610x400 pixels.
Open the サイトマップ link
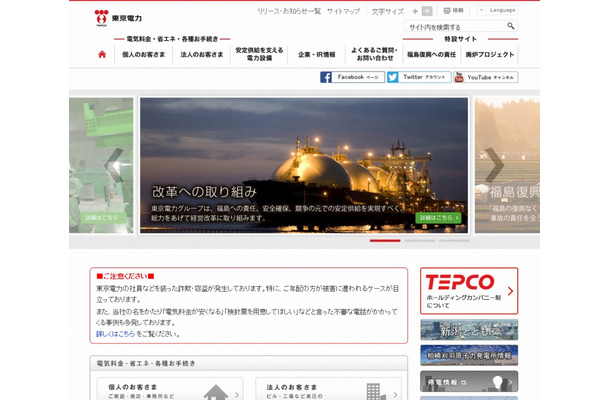(343, 11)
